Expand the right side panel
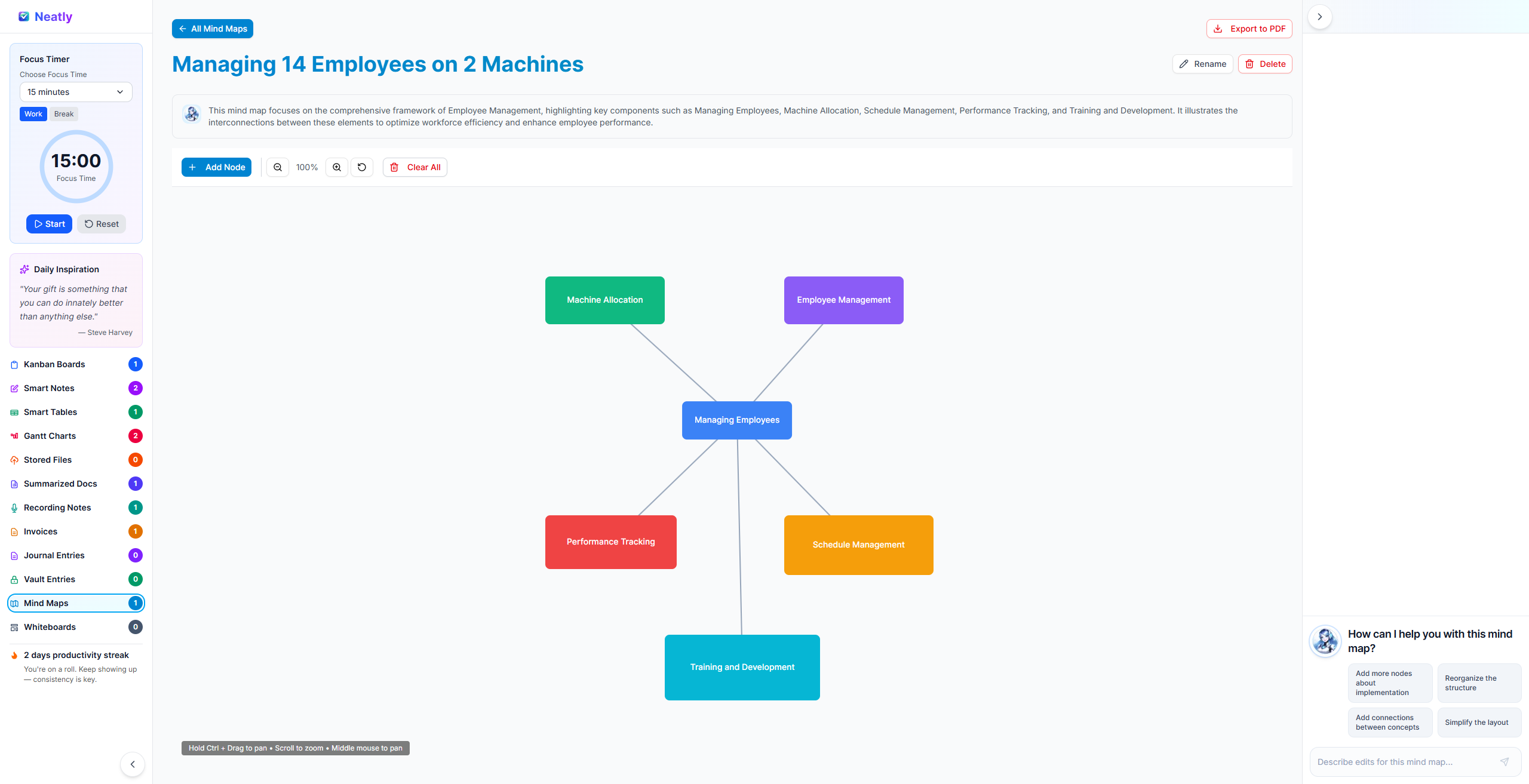The height and width of the screenshot is (784, 1529). [x=1319, y=16]
